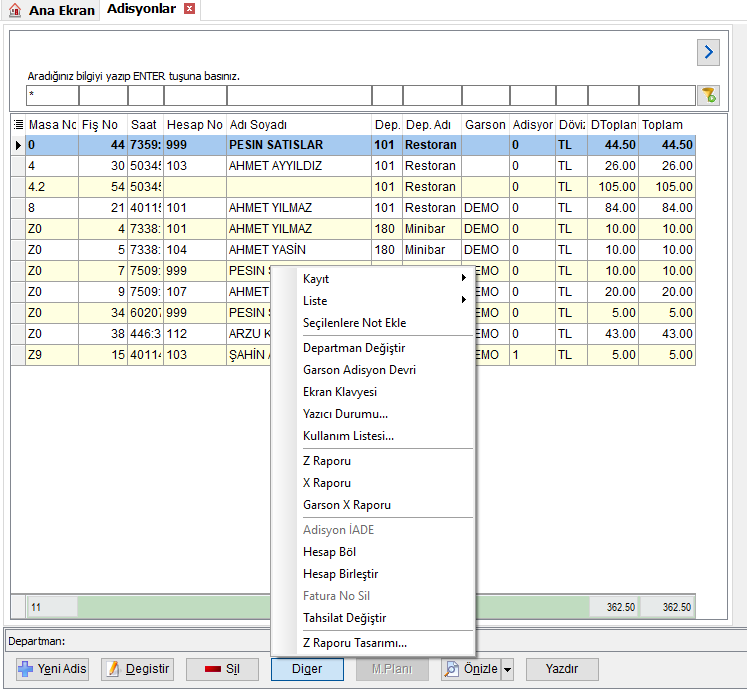Switch to the Ana Ekran tab
This screenshot has height=689, width=747.
[51, 10]
